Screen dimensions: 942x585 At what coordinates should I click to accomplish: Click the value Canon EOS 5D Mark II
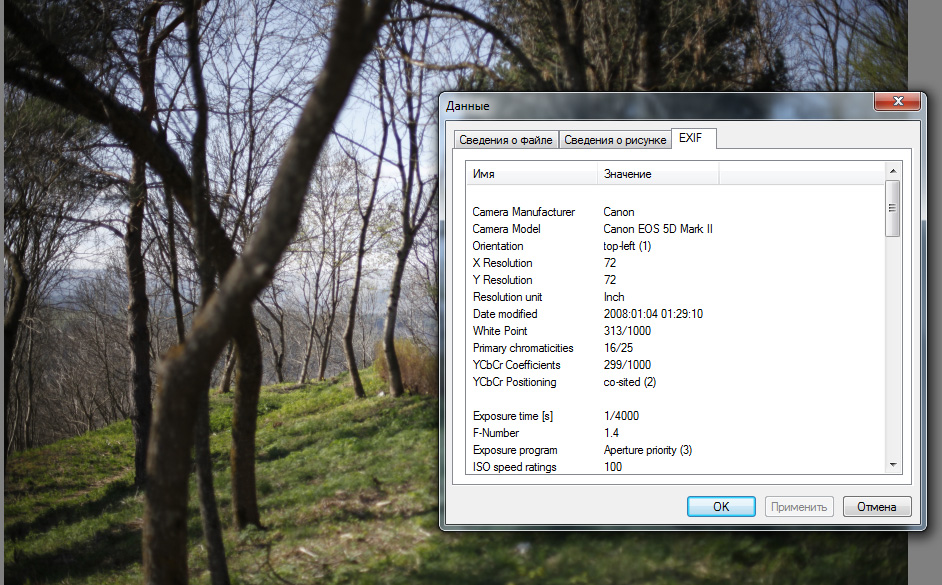click(658, 229)
